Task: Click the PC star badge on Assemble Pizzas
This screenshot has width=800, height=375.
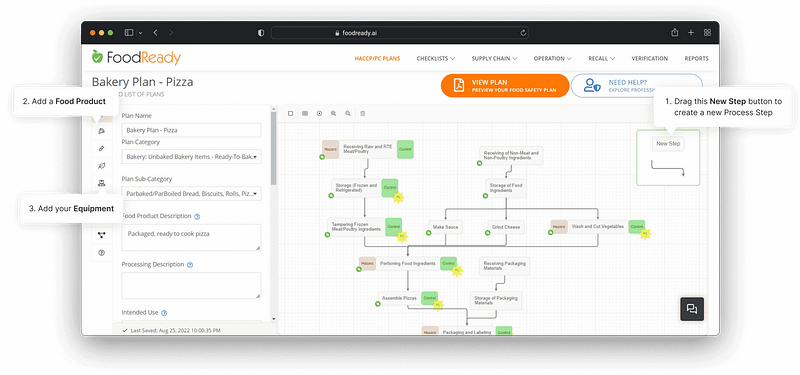Action: point(437,305)
